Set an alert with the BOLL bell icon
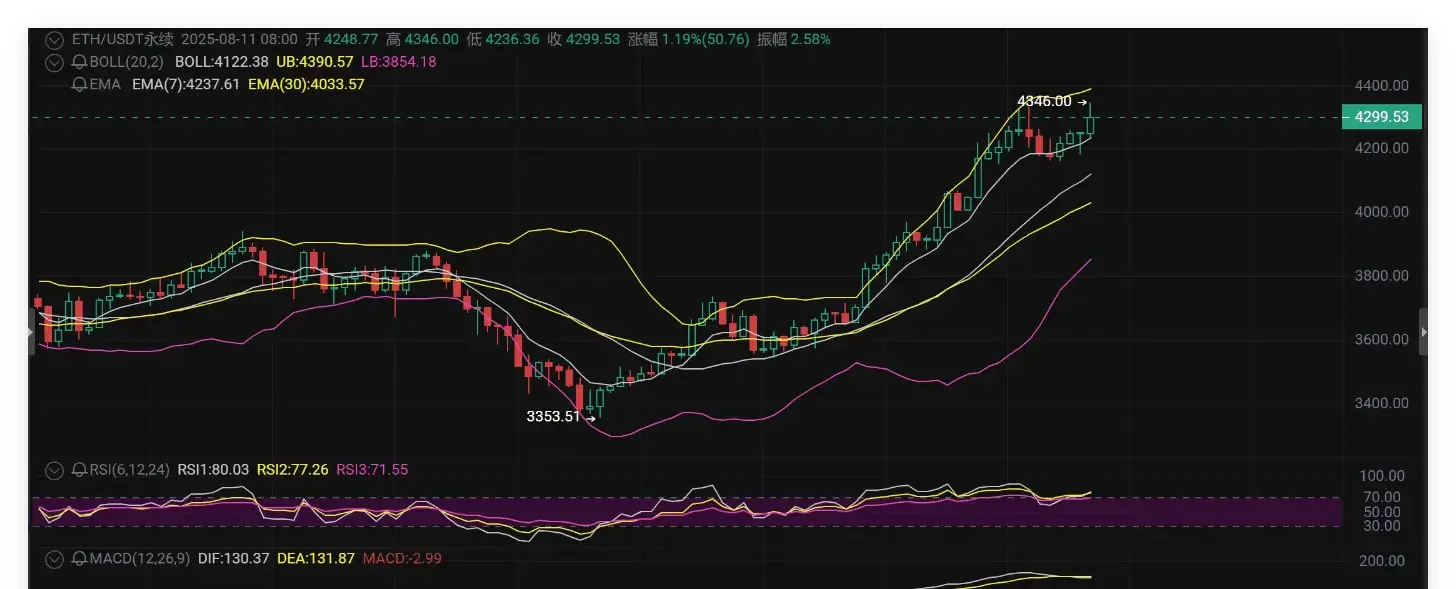Image resolution: width=1456 pixels, height=589 pixels. click(79, 62)
